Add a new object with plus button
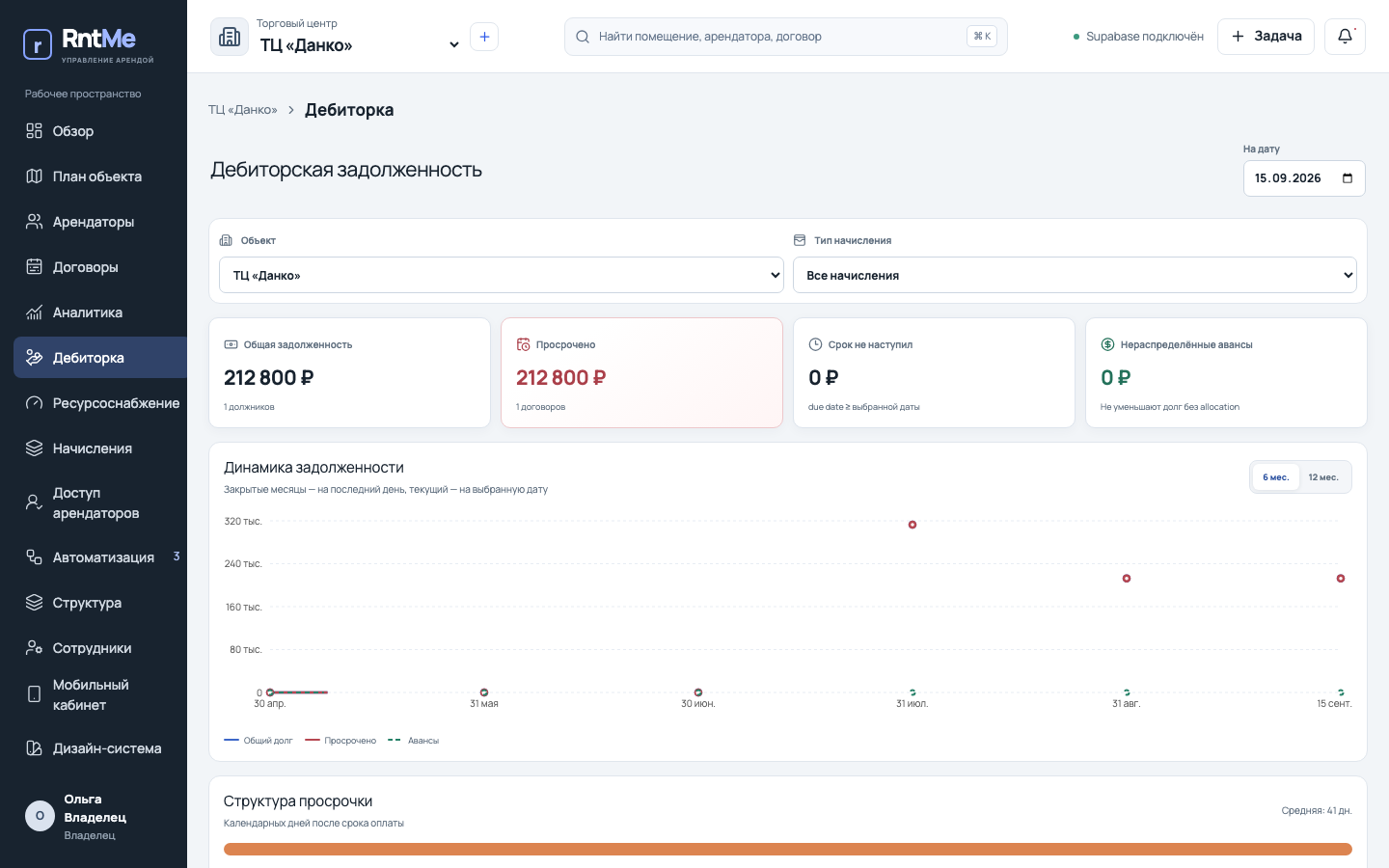The image size is (1389, 868). point(484,37)
